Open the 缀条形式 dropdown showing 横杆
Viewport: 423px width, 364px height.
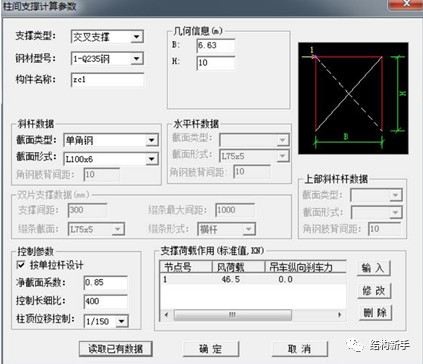(226, 229)
